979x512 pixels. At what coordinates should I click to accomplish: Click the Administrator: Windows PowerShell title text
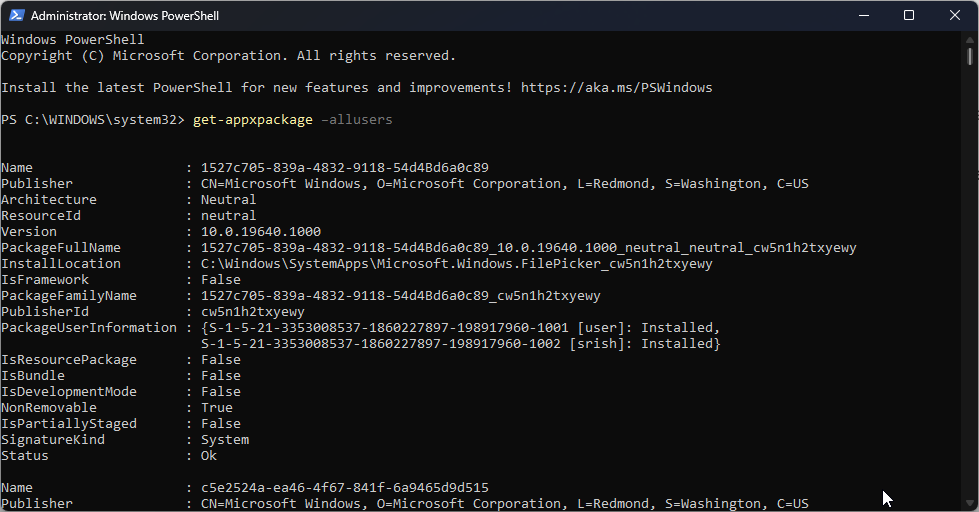click(x=125, y=16)
